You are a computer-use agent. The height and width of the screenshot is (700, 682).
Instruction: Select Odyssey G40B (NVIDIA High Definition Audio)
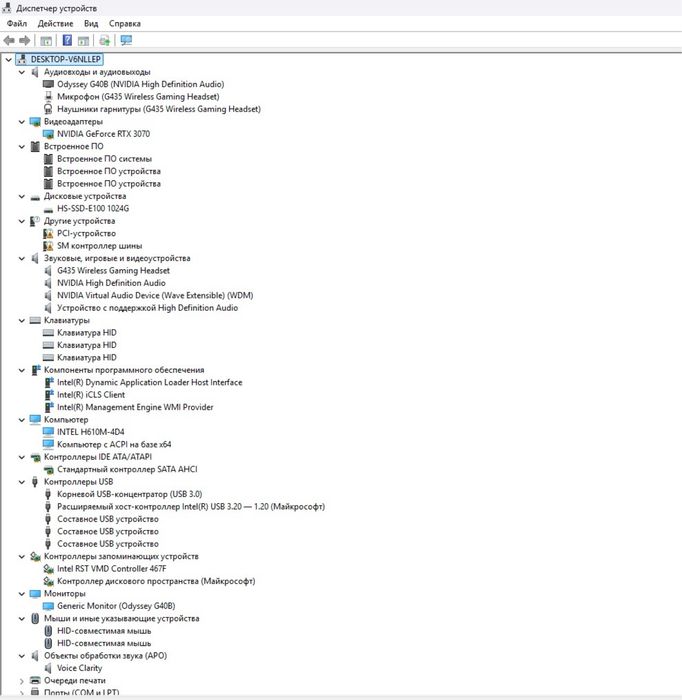pyautogui.click(x=141, y=84)
